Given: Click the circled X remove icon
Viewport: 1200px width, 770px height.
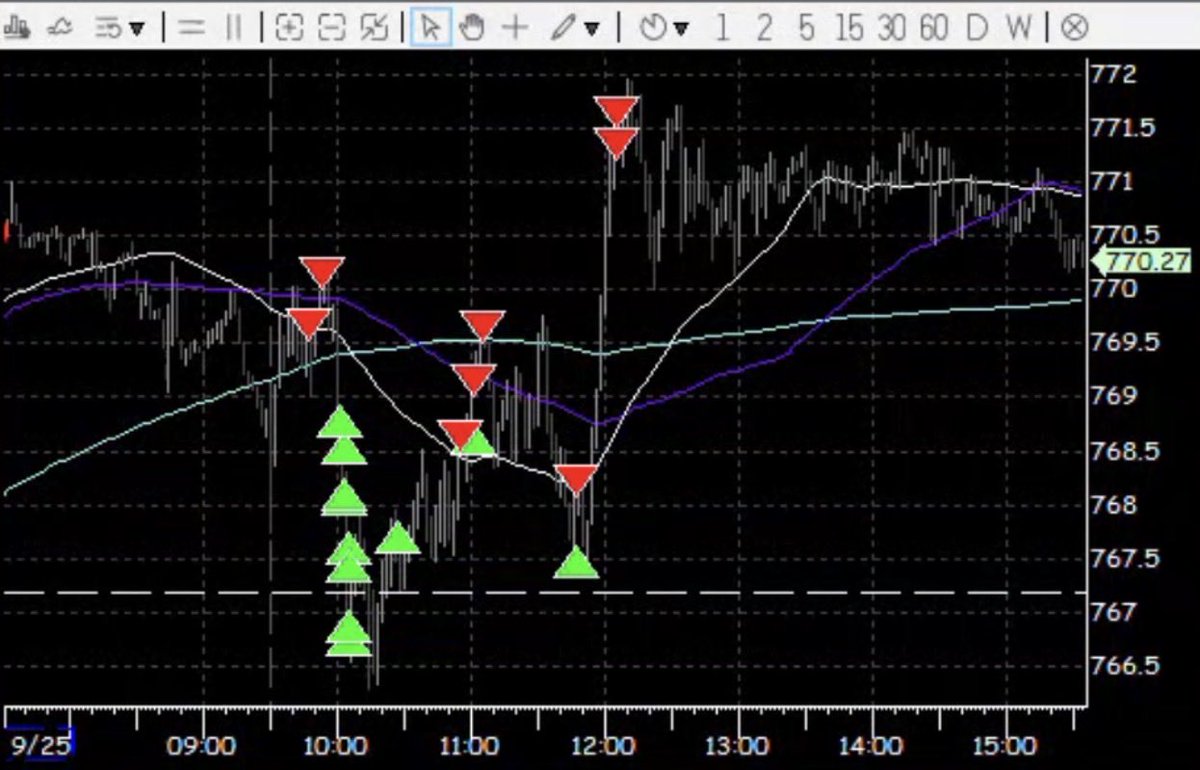Looking at the screenshot, I should 1074,27.
